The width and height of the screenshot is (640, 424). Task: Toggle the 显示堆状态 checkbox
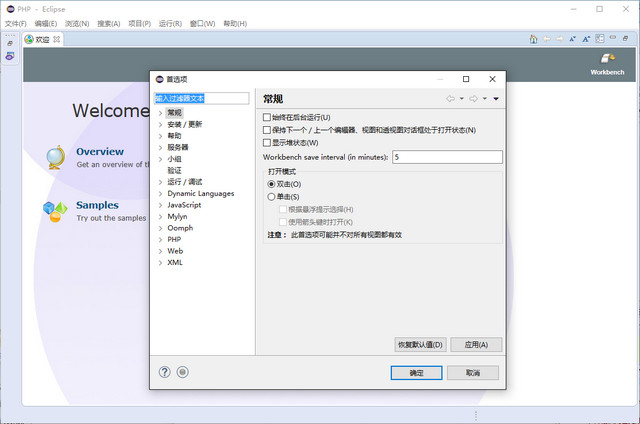(x=267, y=143)
